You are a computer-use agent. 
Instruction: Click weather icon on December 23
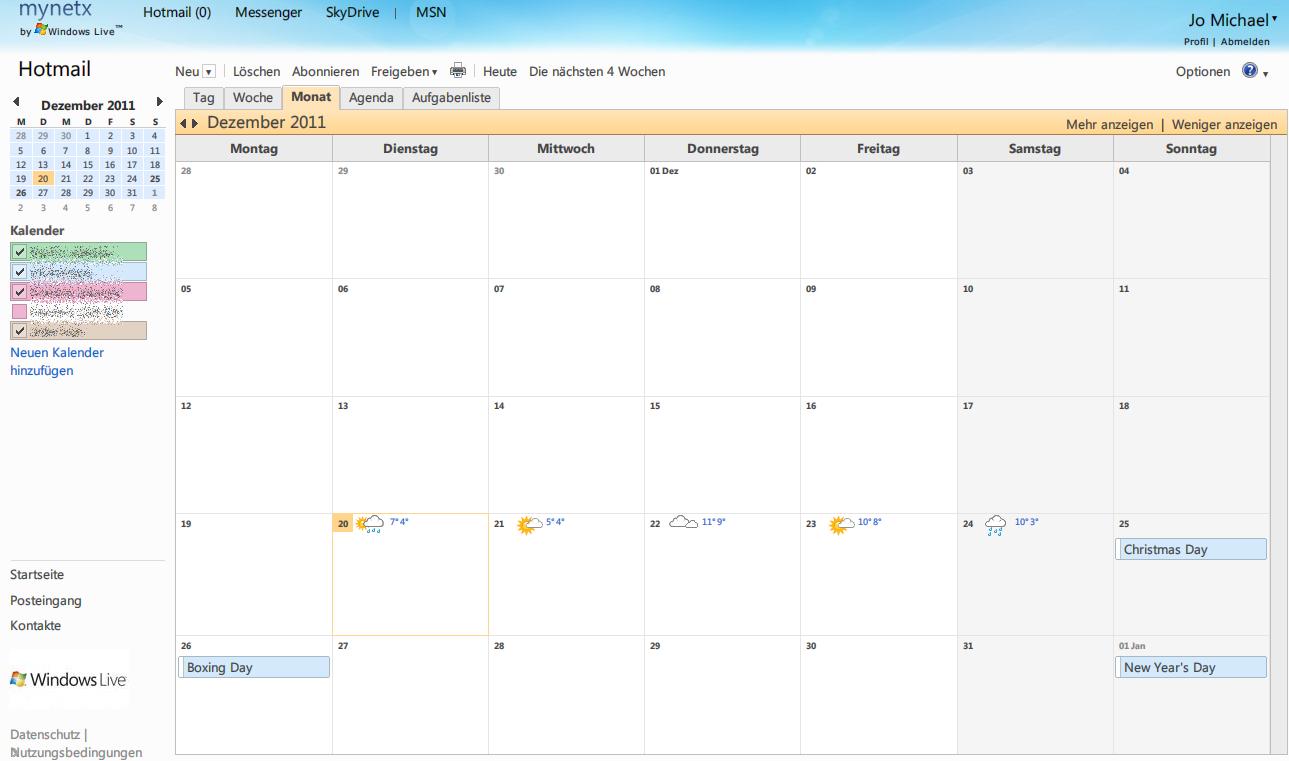click(x=843, y=524)
